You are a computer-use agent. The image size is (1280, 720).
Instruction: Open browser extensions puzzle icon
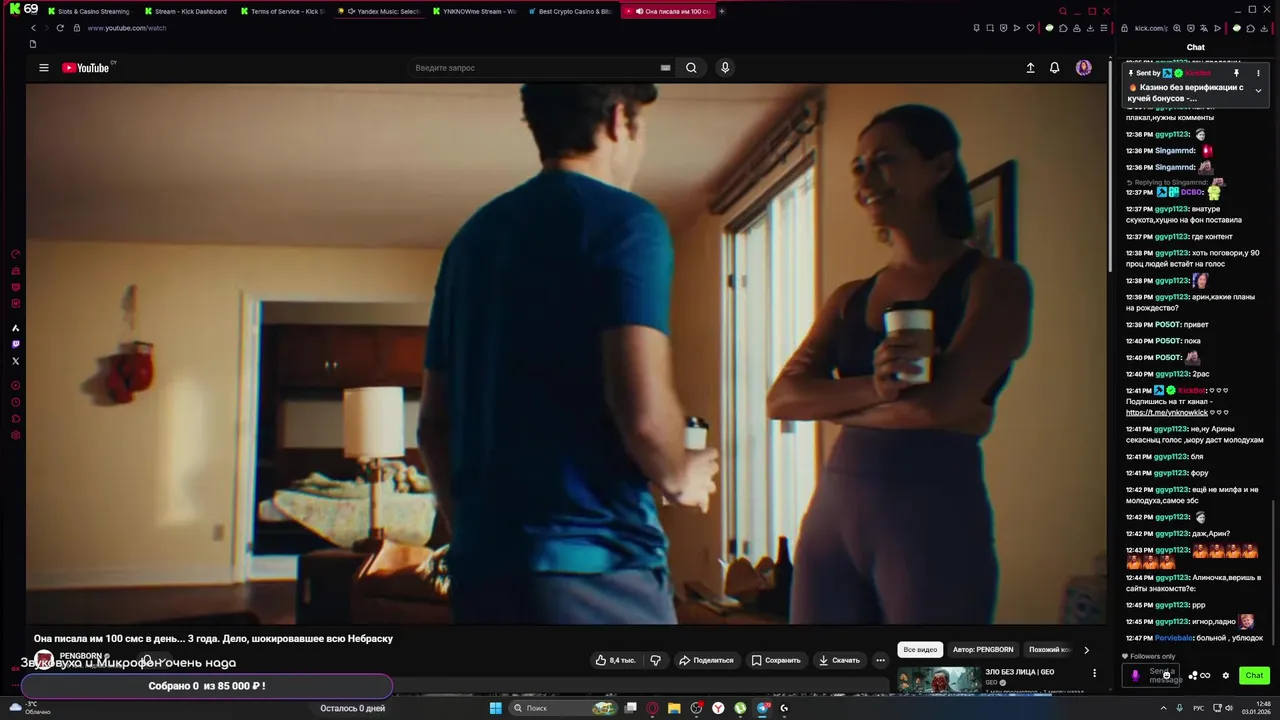[1063, 28]
